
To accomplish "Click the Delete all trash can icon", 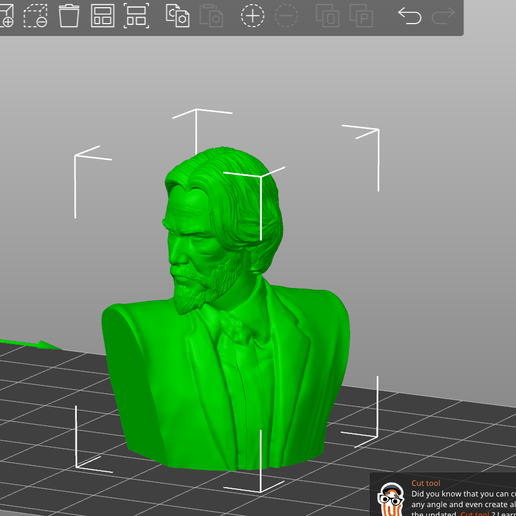I will (x=69, y=15).
